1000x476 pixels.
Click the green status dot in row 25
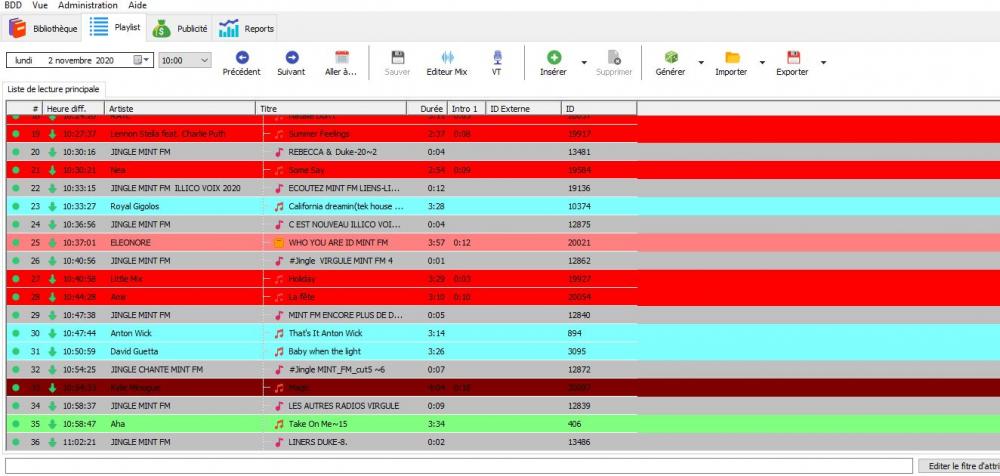tap(15, 243)
